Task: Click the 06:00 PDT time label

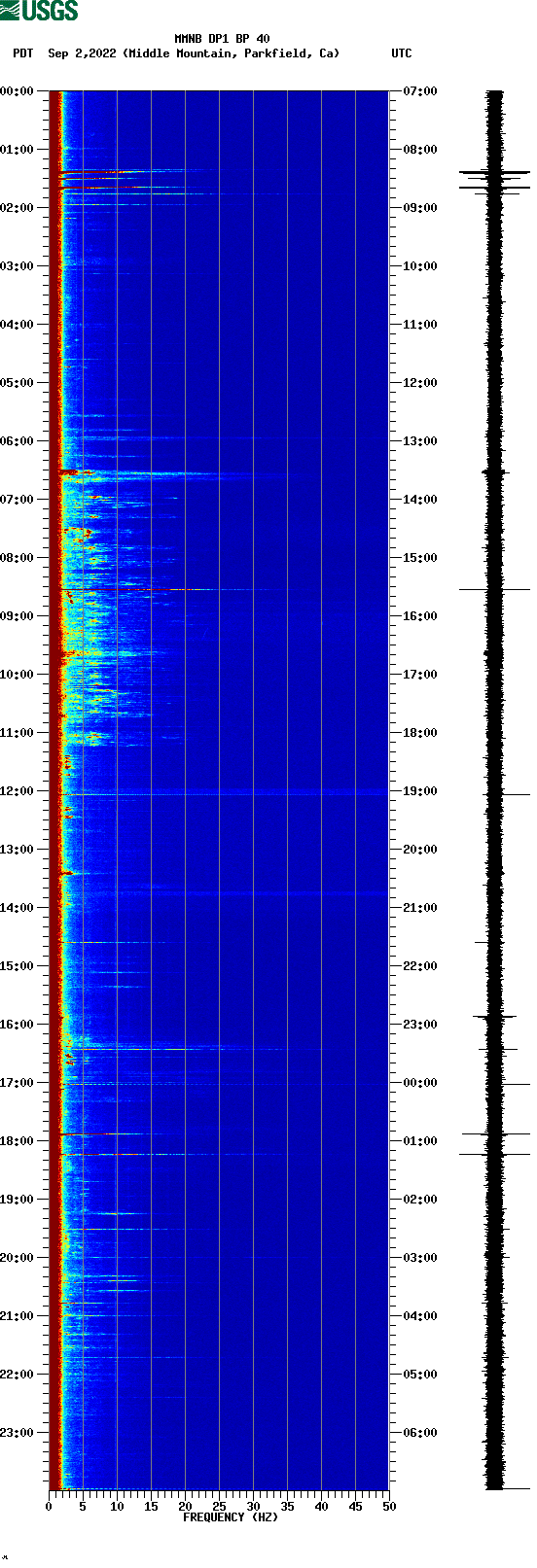Action: click(17, 441)
